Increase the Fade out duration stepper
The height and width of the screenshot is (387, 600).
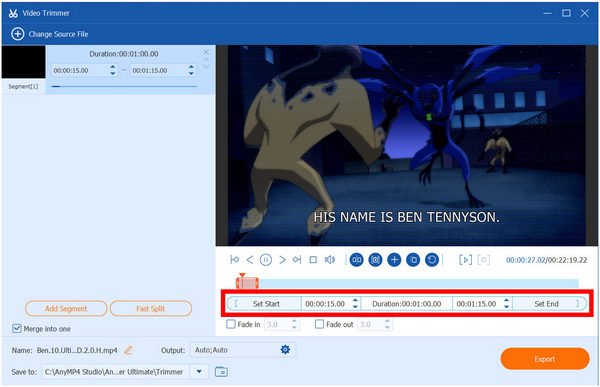[x=387, y=322]
